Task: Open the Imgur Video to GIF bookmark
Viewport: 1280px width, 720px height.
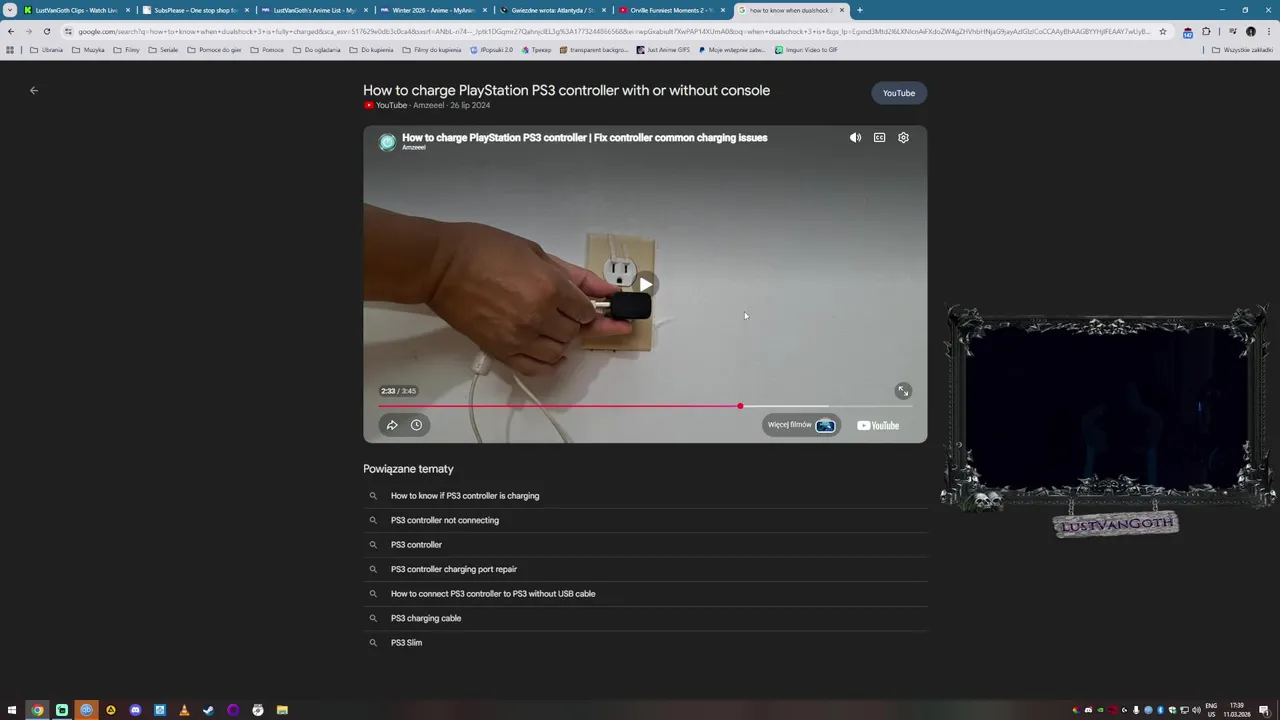Action: point(806,50)
